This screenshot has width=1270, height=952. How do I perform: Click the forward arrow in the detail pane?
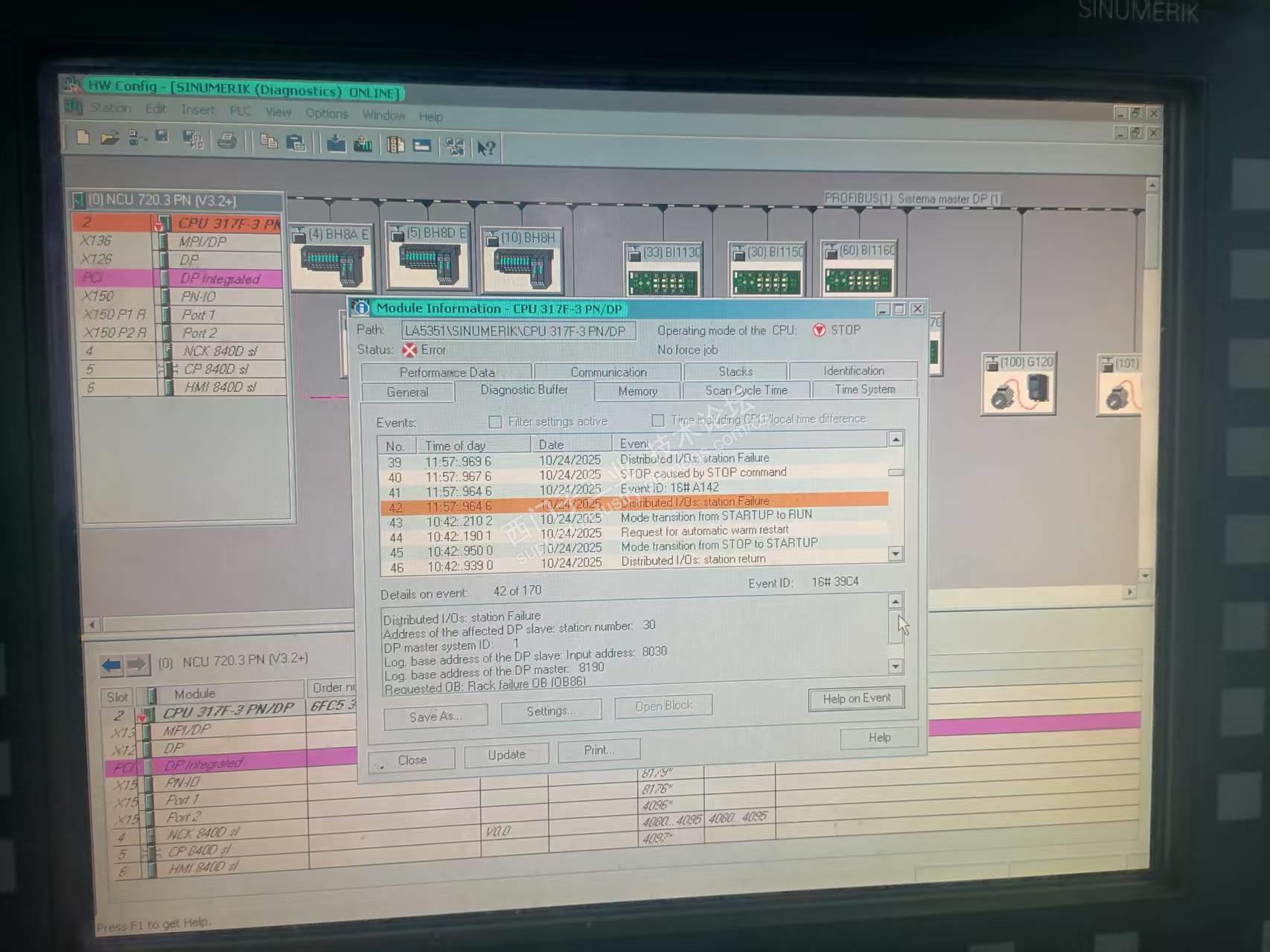point(137,664)
